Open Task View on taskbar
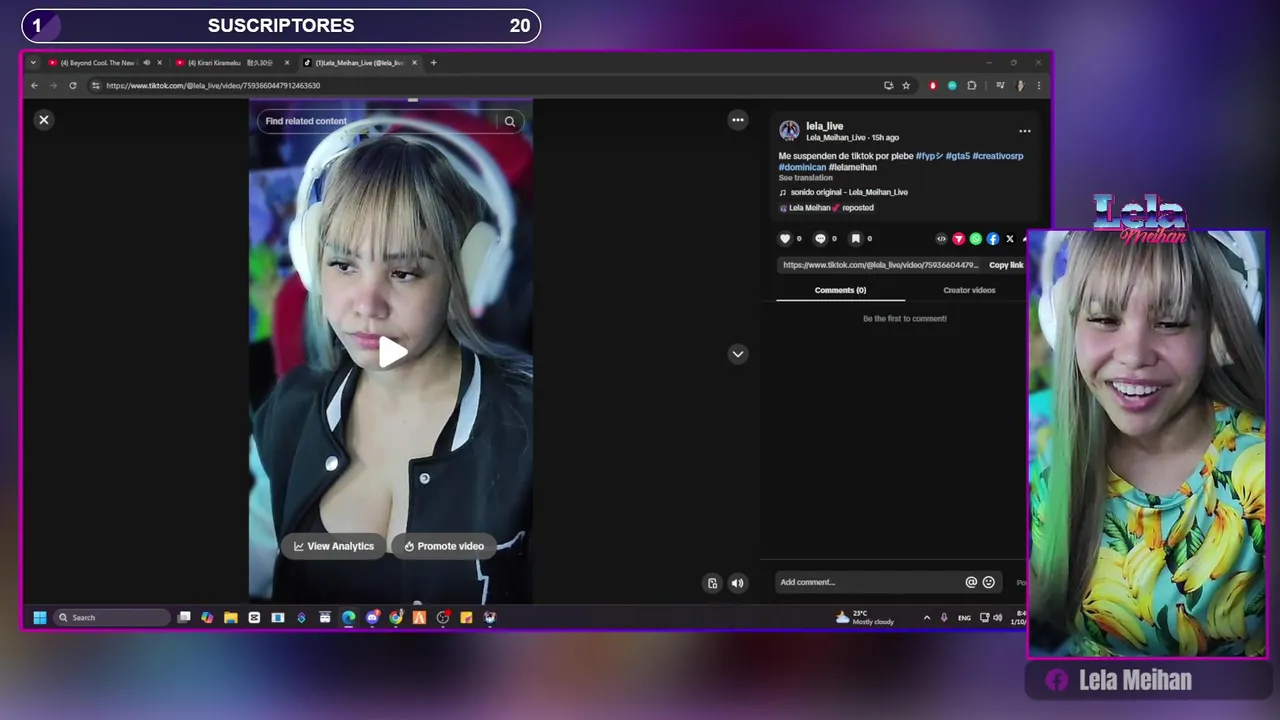The height and width of the screenshot is (720, 1280). pyautogui.click(x=184, y=618)
